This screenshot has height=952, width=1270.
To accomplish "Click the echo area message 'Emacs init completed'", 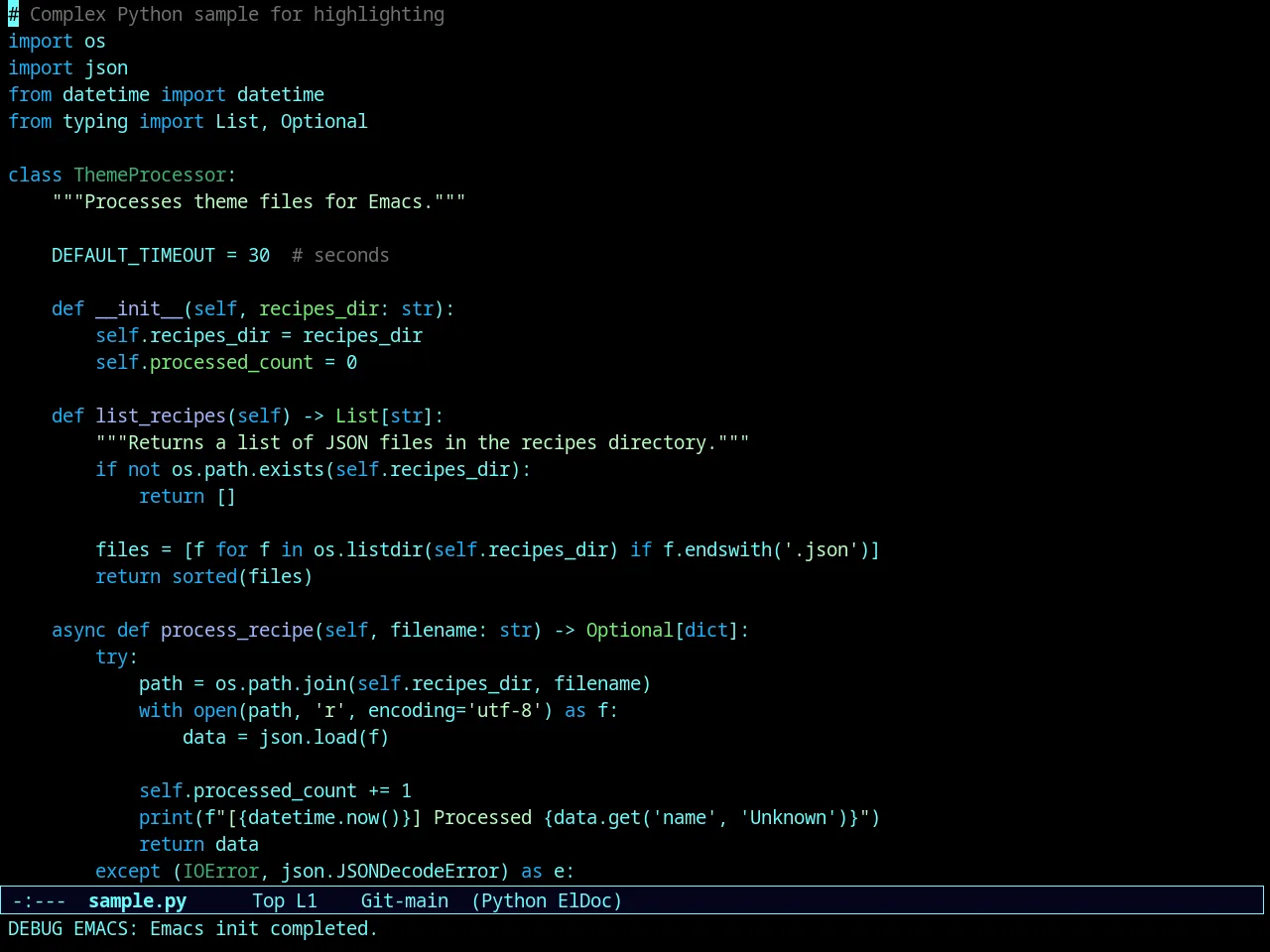I will (x=264, y=928).
